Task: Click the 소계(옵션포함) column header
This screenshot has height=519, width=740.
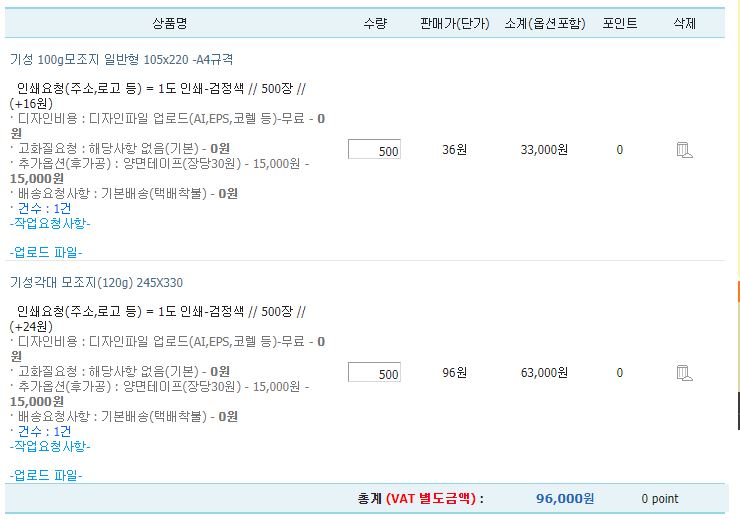Action: click(x=545, y=23)
